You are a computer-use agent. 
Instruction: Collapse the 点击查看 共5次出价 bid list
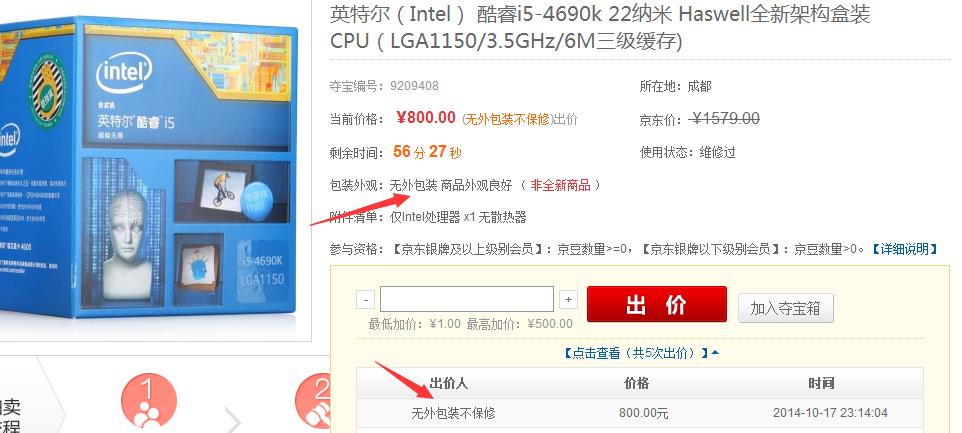(641, 353)
